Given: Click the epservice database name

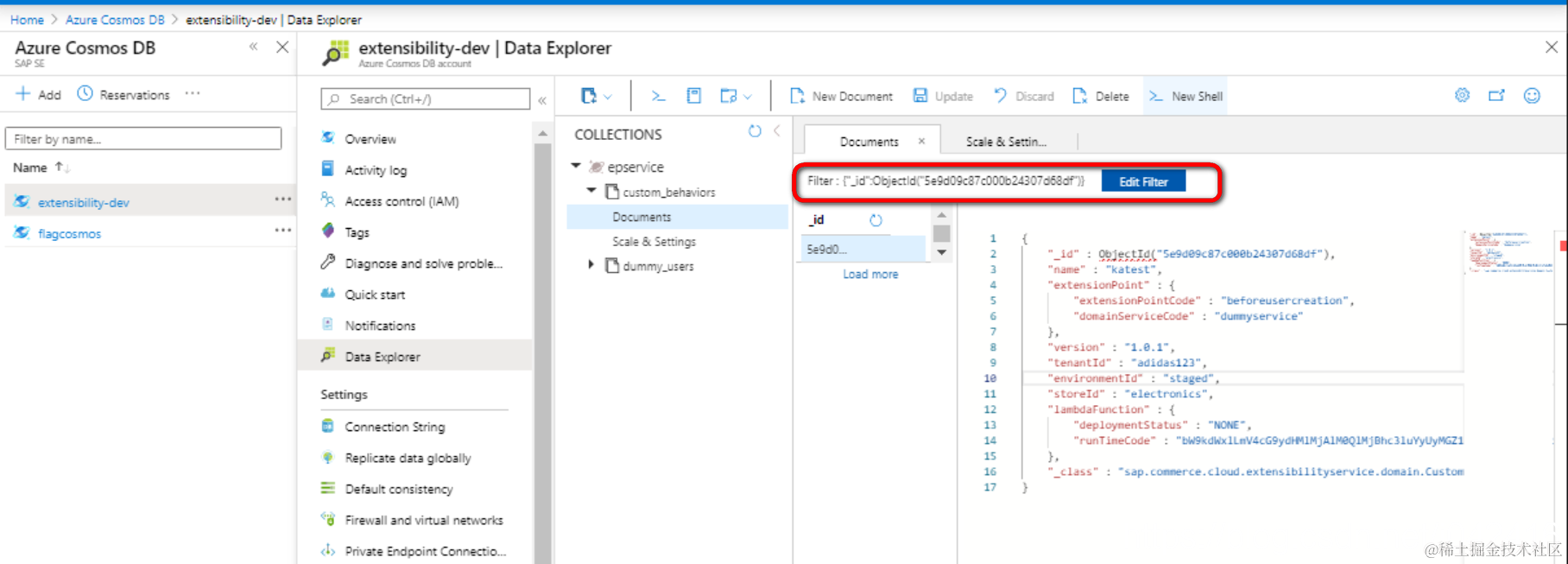Looking at the screenshot, I should click(x=635, y=167).
